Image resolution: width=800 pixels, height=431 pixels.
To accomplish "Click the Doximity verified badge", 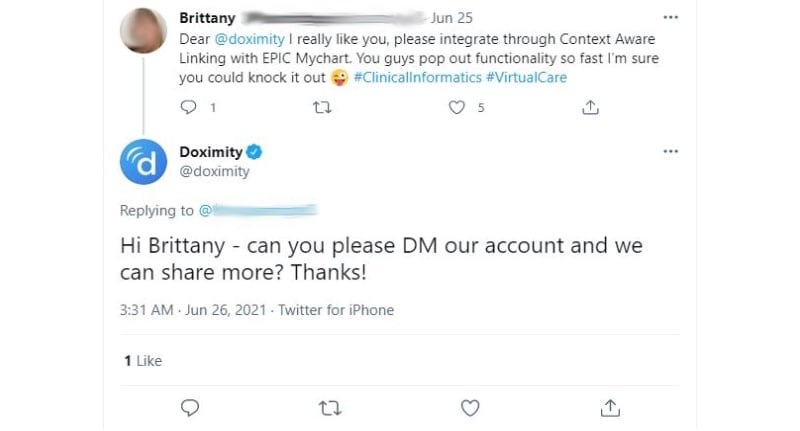I will [x=254, y=152].
